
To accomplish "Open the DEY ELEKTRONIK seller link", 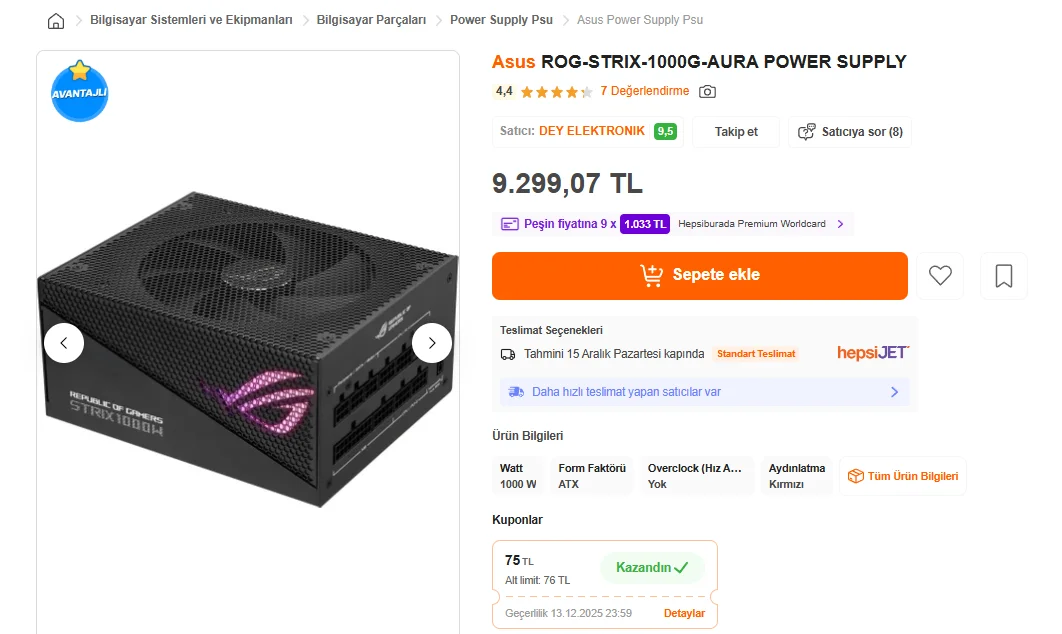I will click(x=592, y=131).
